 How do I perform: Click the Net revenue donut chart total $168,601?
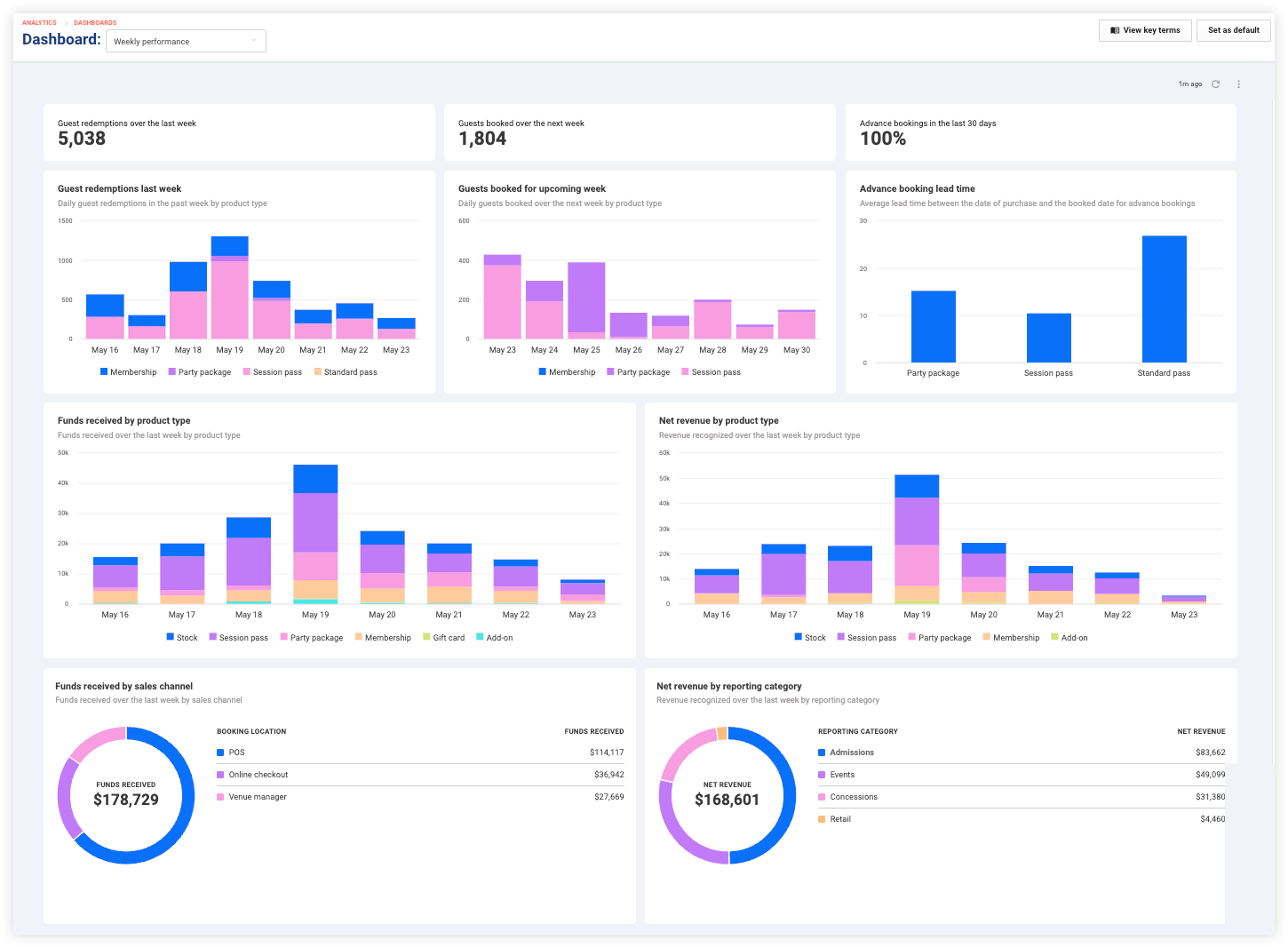tap(727, 800)
